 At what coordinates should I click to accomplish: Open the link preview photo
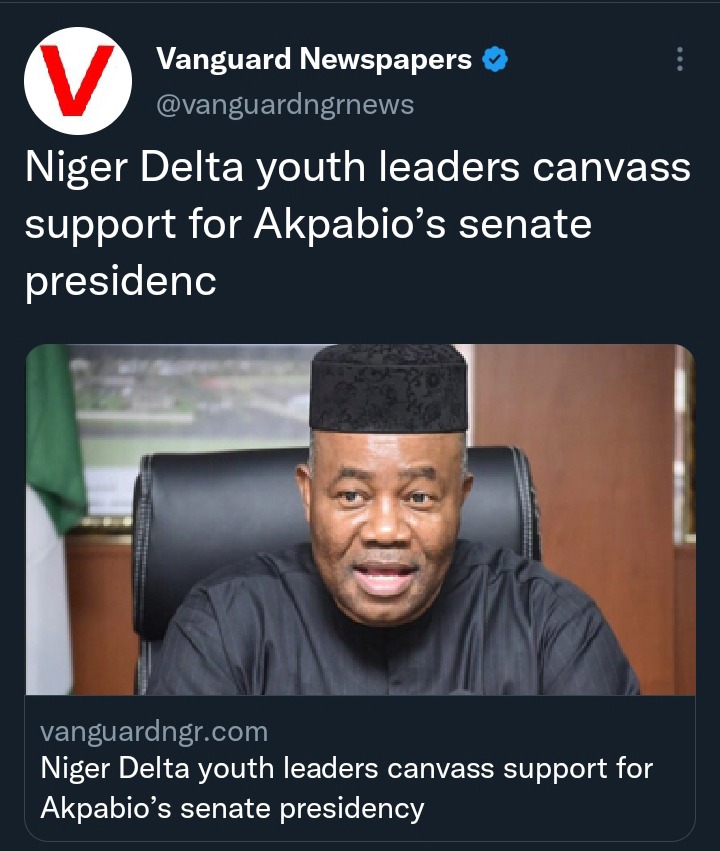click(359, 519)
